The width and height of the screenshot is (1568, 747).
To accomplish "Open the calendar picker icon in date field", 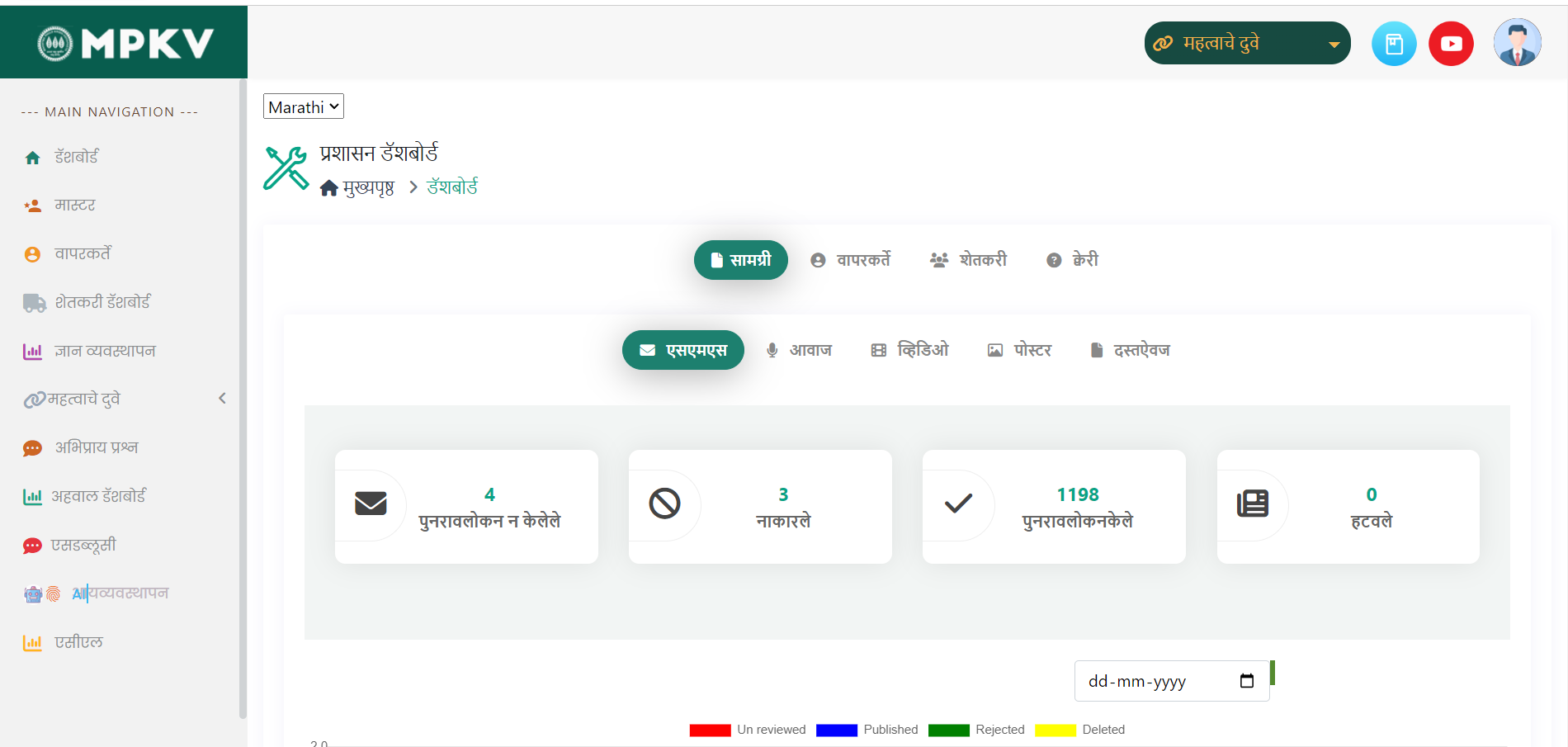I will click(1247, 681).
